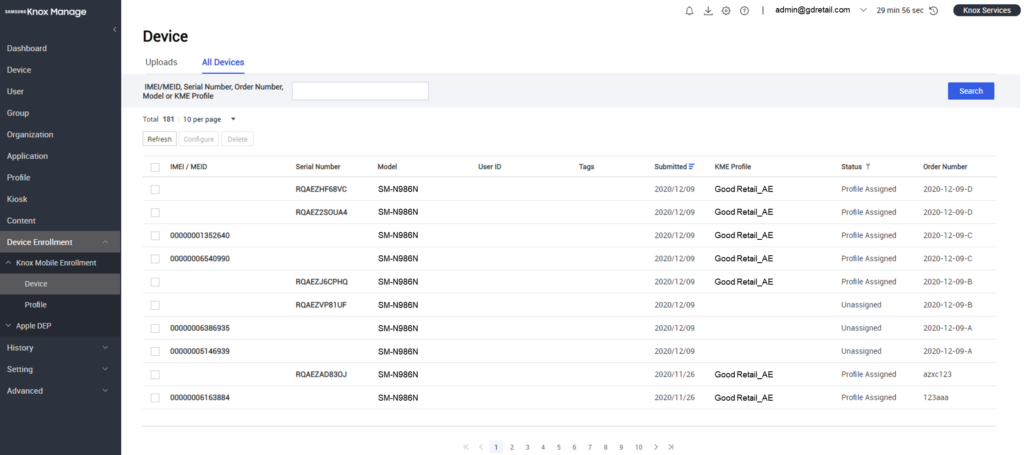Click the device search input field

[360, 91]
